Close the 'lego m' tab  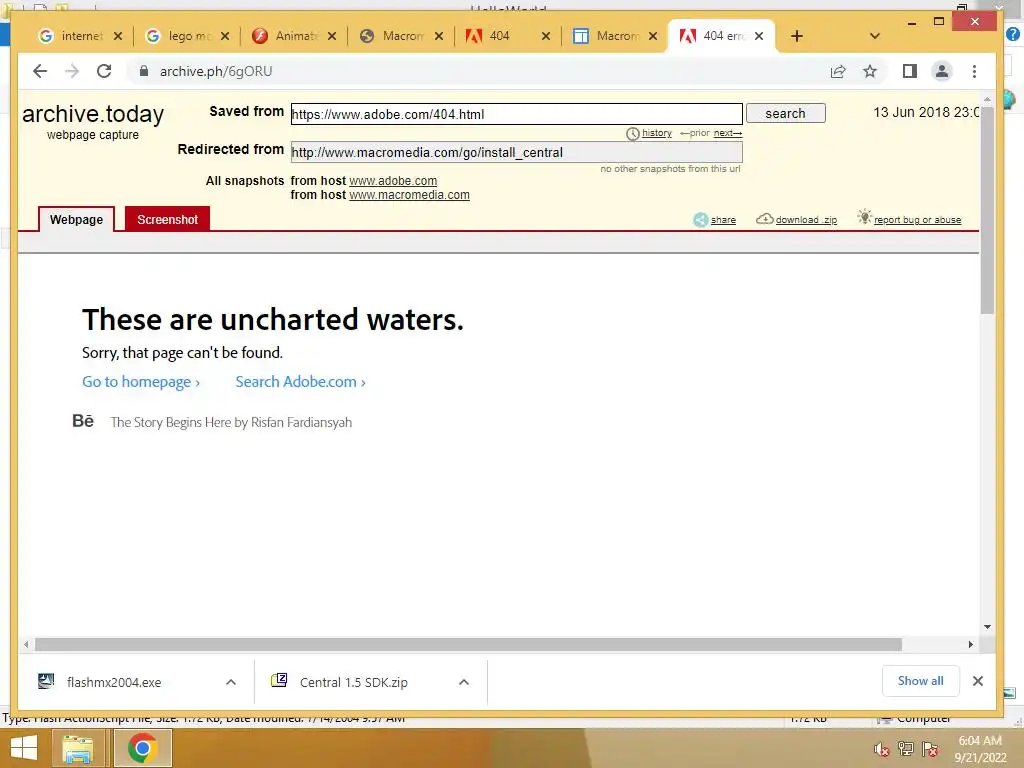[225, 36]
